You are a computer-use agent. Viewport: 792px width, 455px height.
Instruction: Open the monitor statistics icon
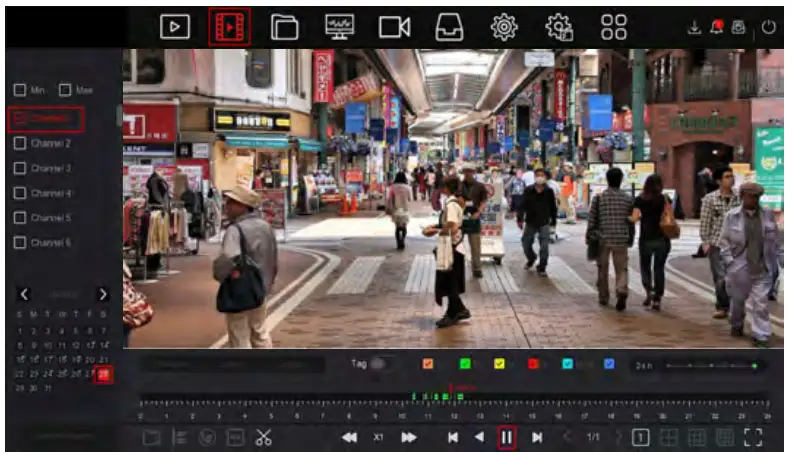(x=340, y=27)
